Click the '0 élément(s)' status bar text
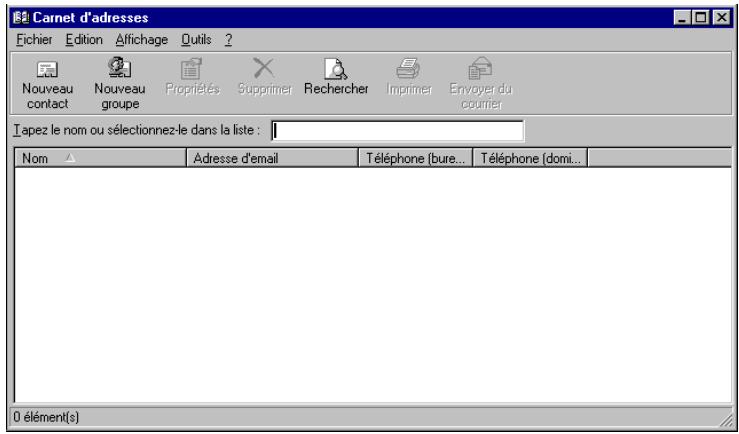 tap(46, 417)
